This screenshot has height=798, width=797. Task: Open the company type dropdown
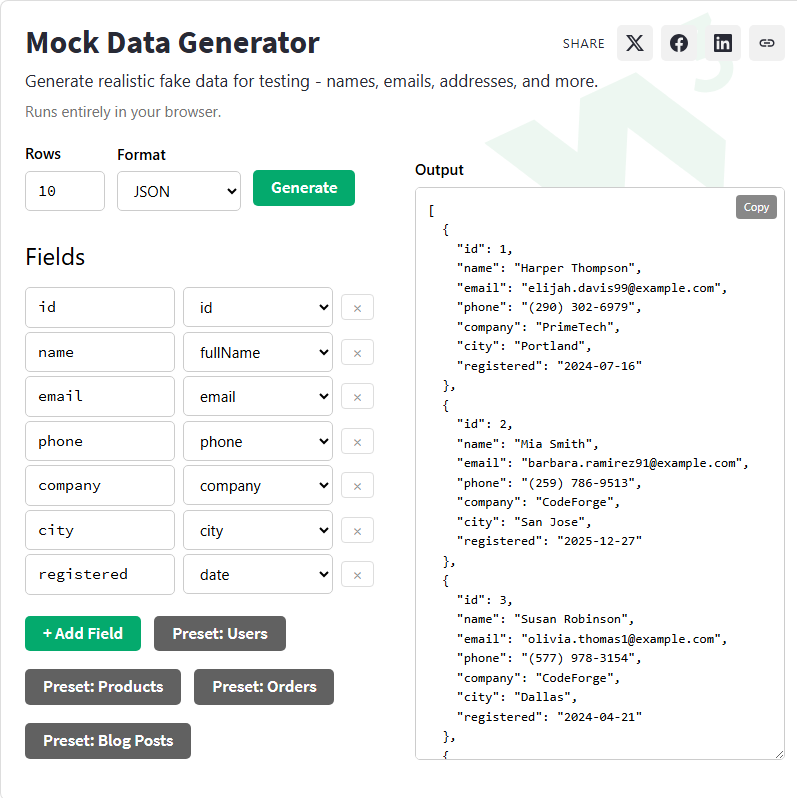[258, 486]
